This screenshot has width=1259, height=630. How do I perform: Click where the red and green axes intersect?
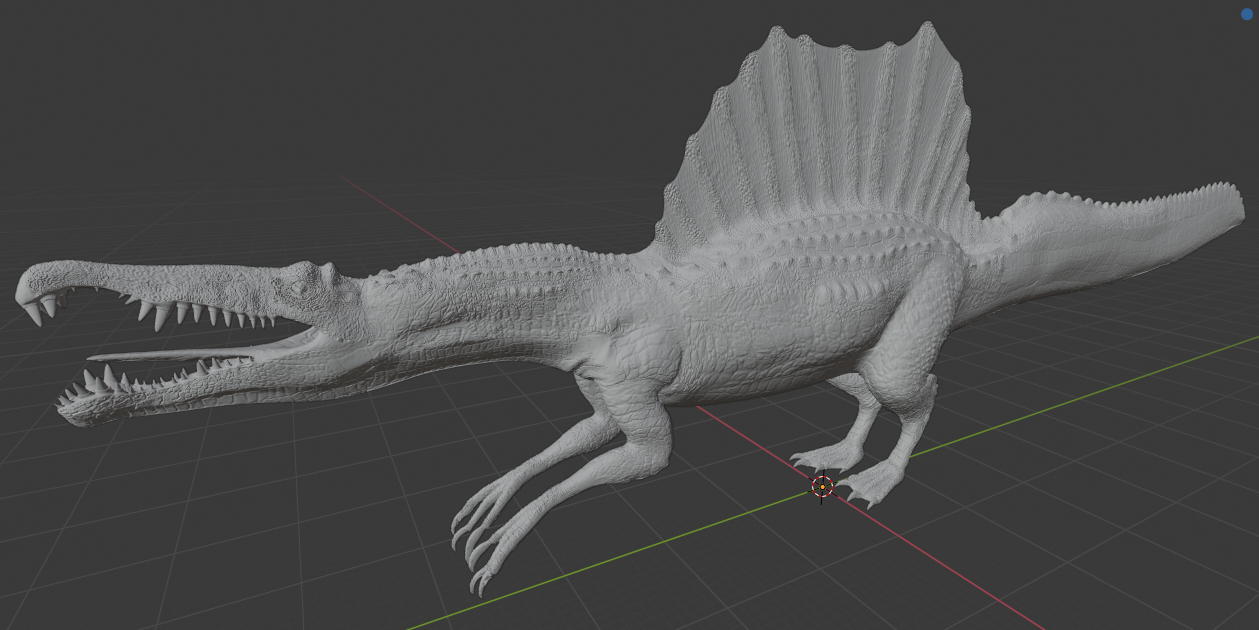[822, 487]
